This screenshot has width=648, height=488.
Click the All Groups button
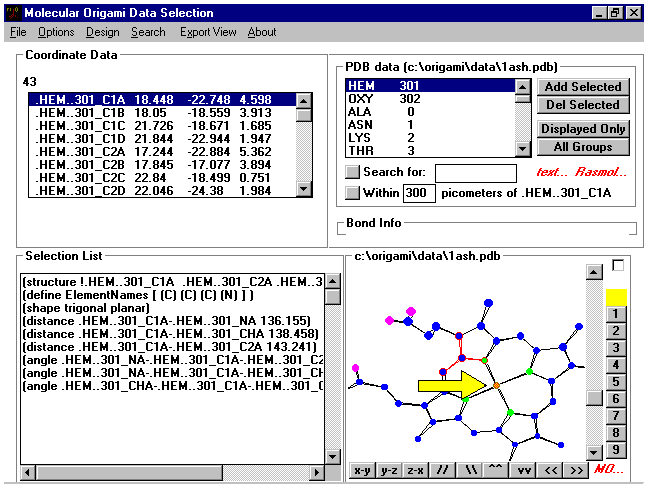[583, 147]
